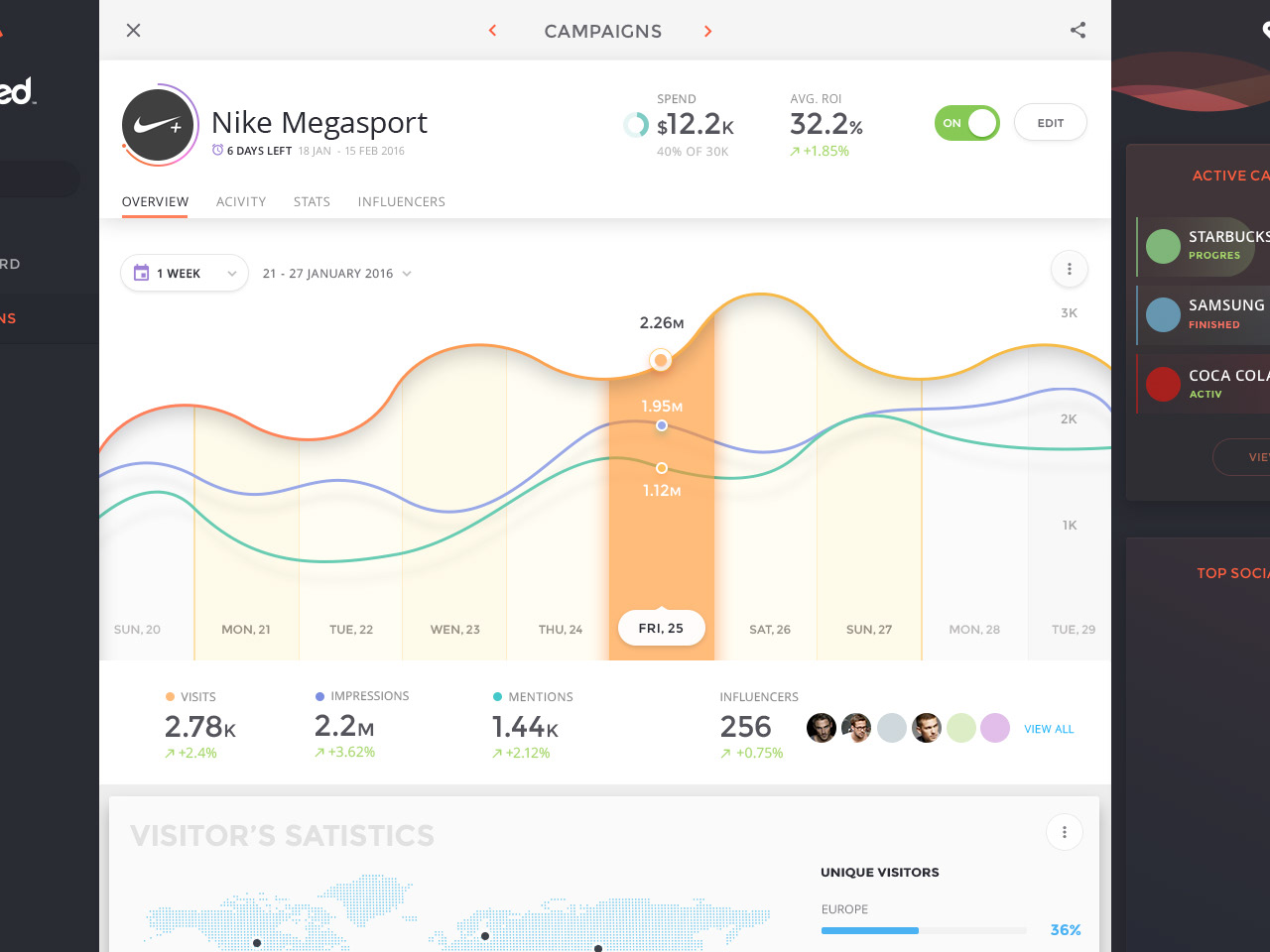Select the FRI, 25 day pill

(661, 628)
